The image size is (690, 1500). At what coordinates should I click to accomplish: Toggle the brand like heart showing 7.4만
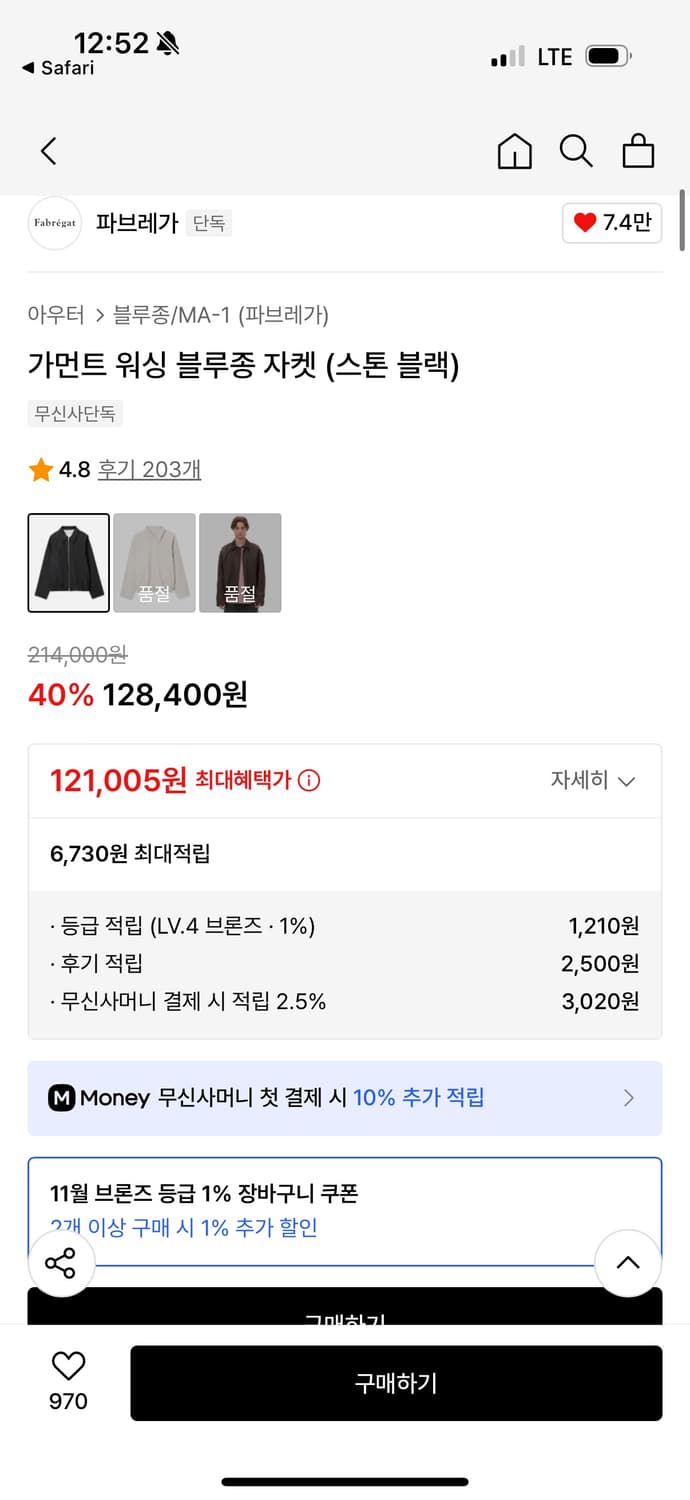[612, 224]
